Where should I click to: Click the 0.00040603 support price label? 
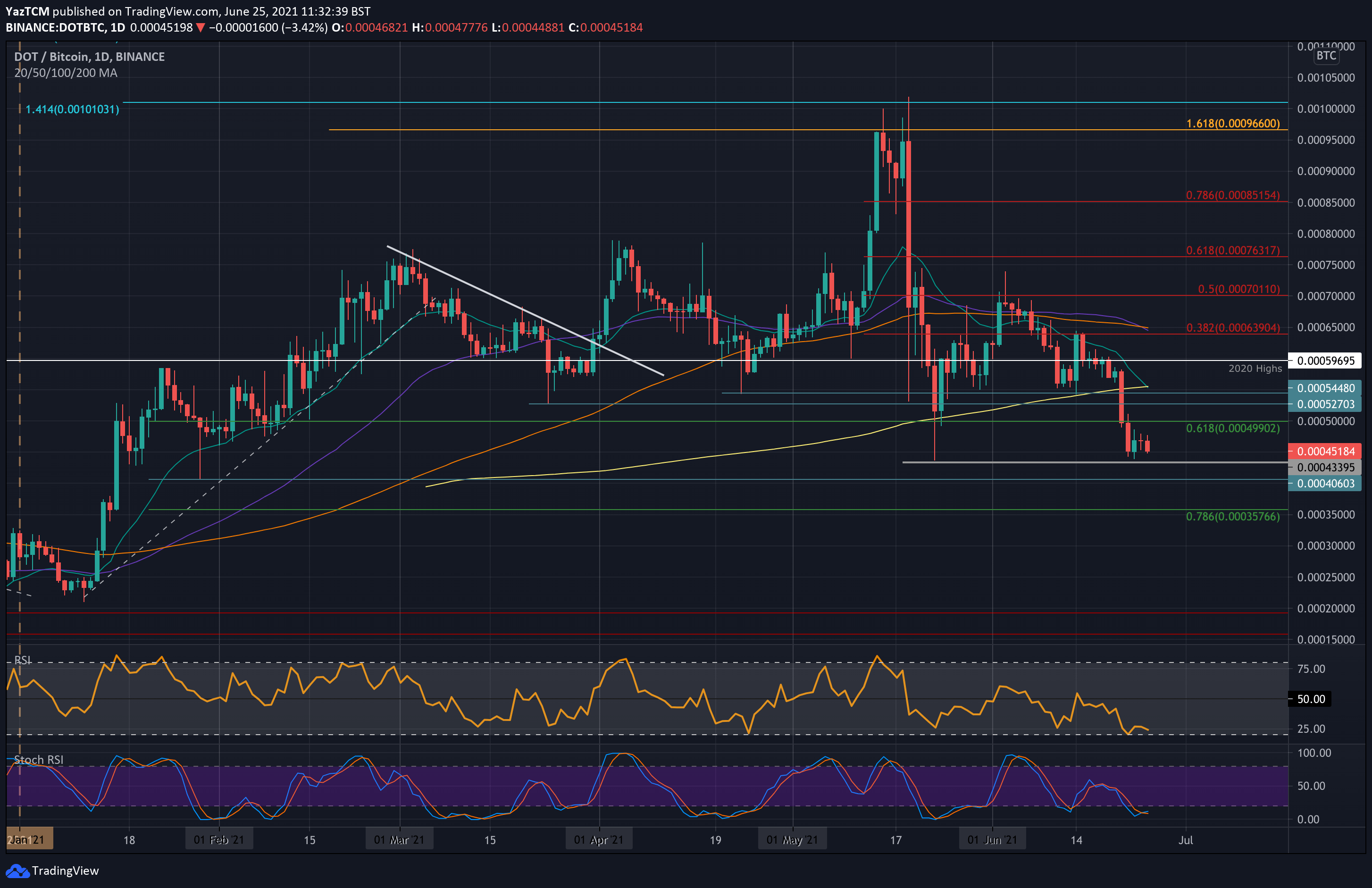point(1325,483)
